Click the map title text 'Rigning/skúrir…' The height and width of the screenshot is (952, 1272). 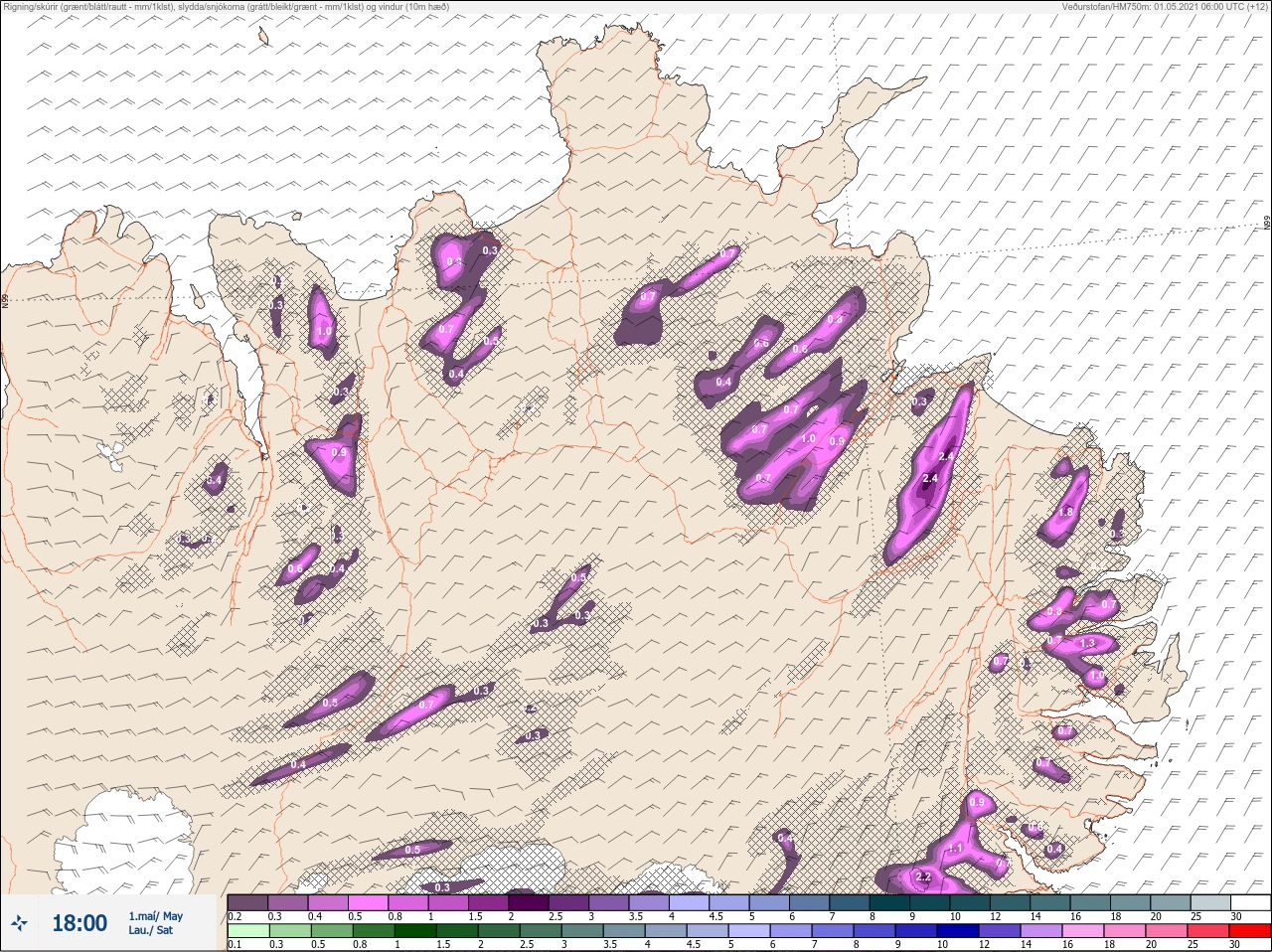click(x=226, y=7)
